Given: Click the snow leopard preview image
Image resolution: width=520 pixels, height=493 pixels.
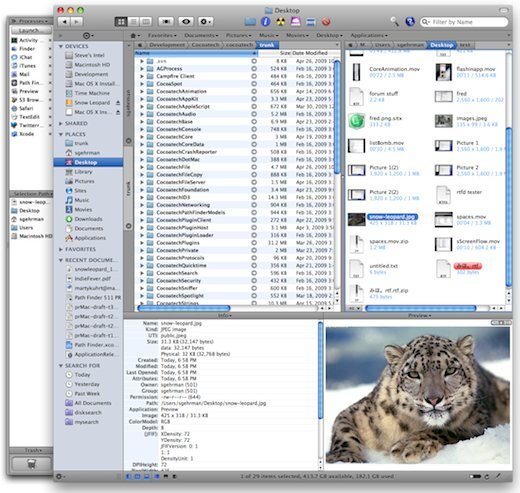Looking at the screenshot, I should [418, 395].
